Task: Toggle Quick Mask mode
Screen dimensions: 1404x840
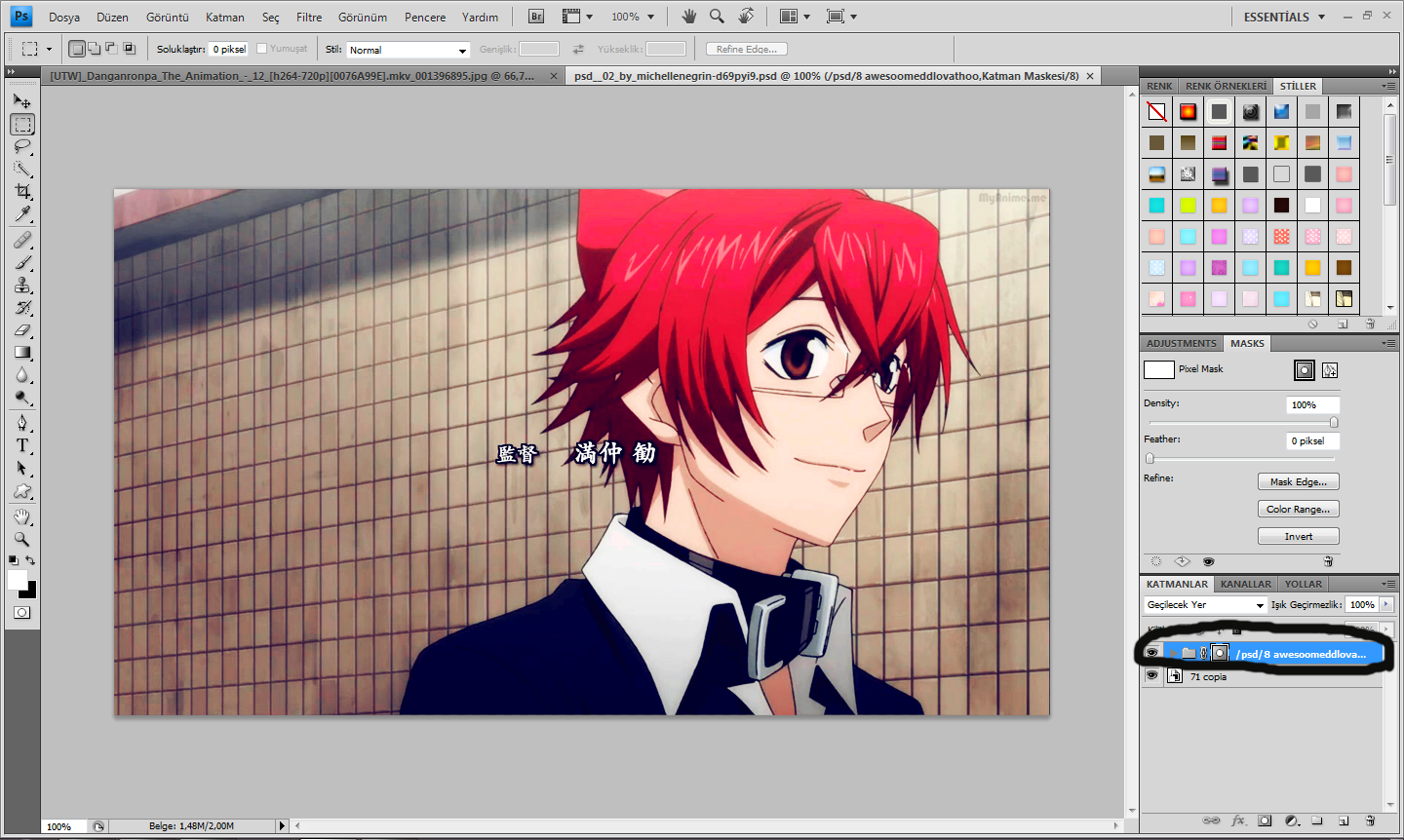Action: click(21, 612)
